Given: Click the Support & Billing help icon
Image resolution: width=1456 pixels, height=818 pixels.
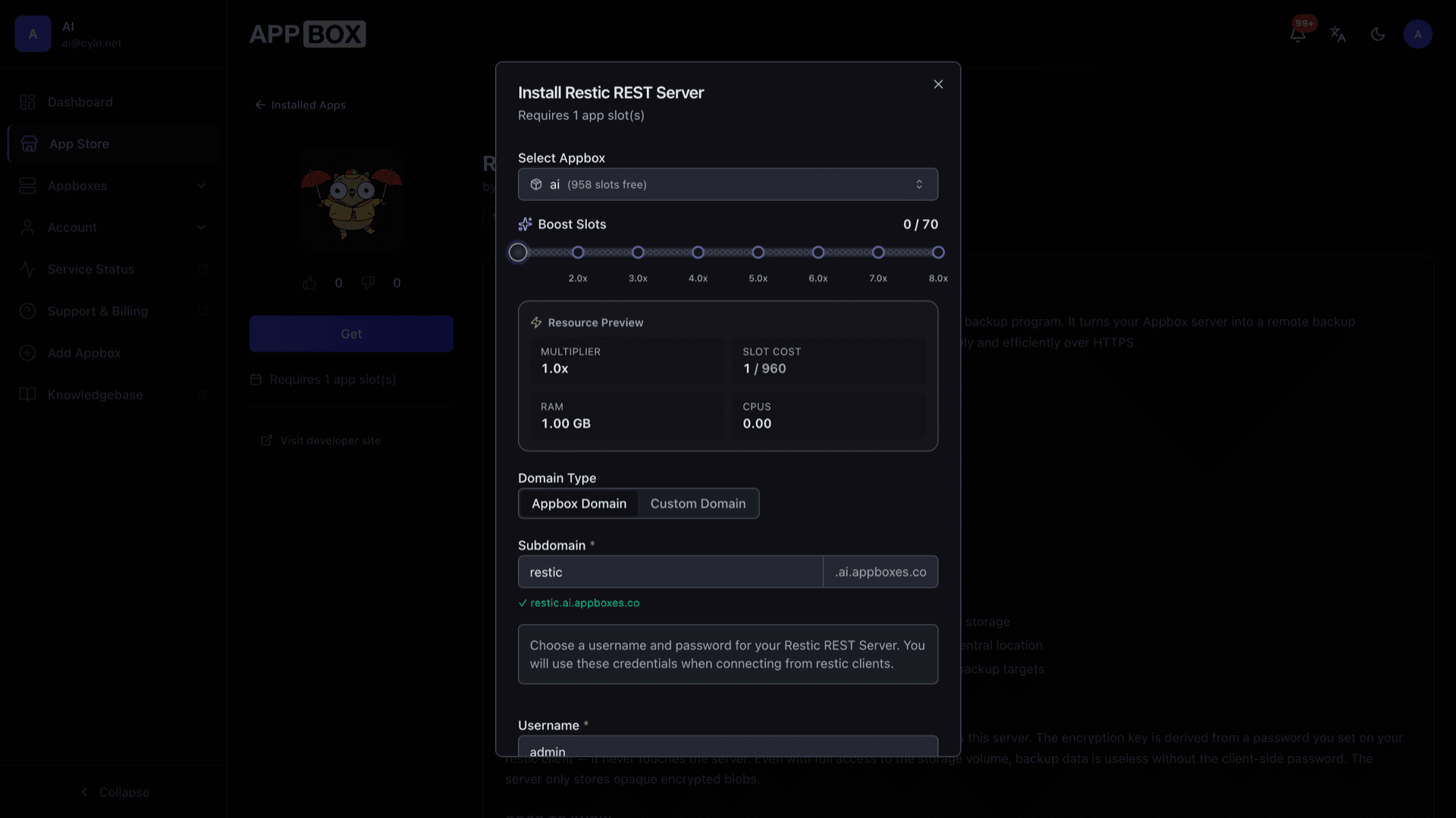Looking at the screenshot, I should pos(27,311).
